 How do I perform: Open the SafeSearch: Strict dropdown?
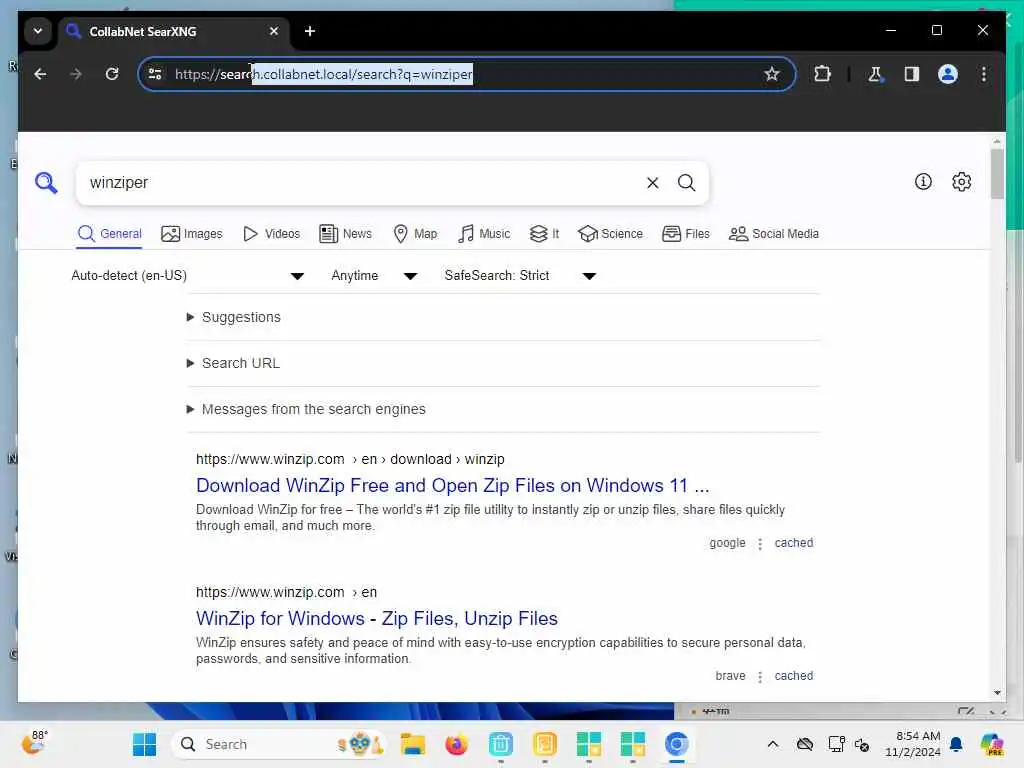[520, 276]
